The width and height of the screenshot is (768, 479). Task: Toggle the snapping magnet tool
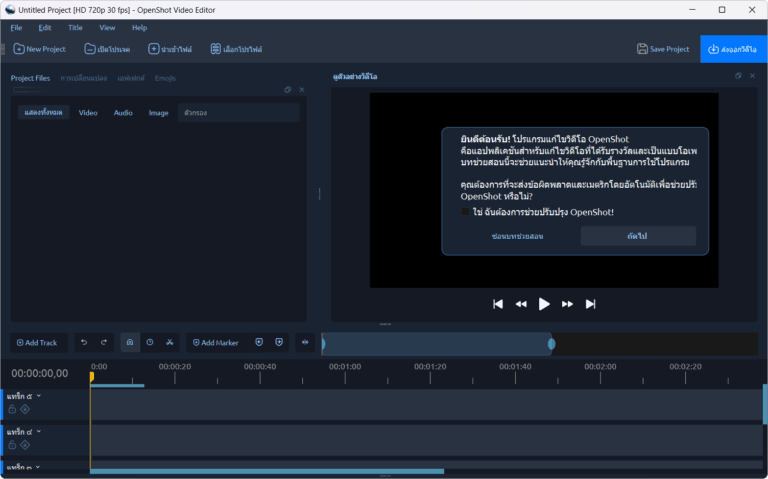pyautogui.click(x=130, y=342)
